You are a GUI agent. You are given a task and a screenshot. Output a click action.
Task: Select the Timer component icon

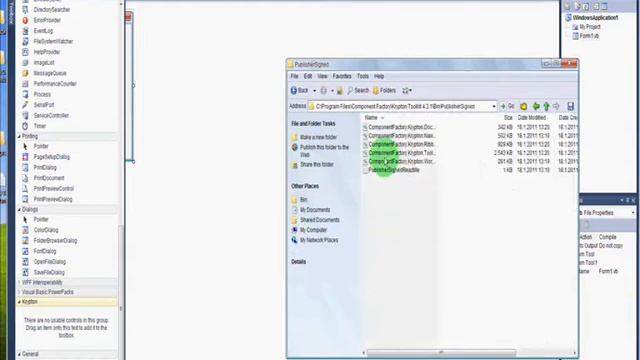pos(25,126)
